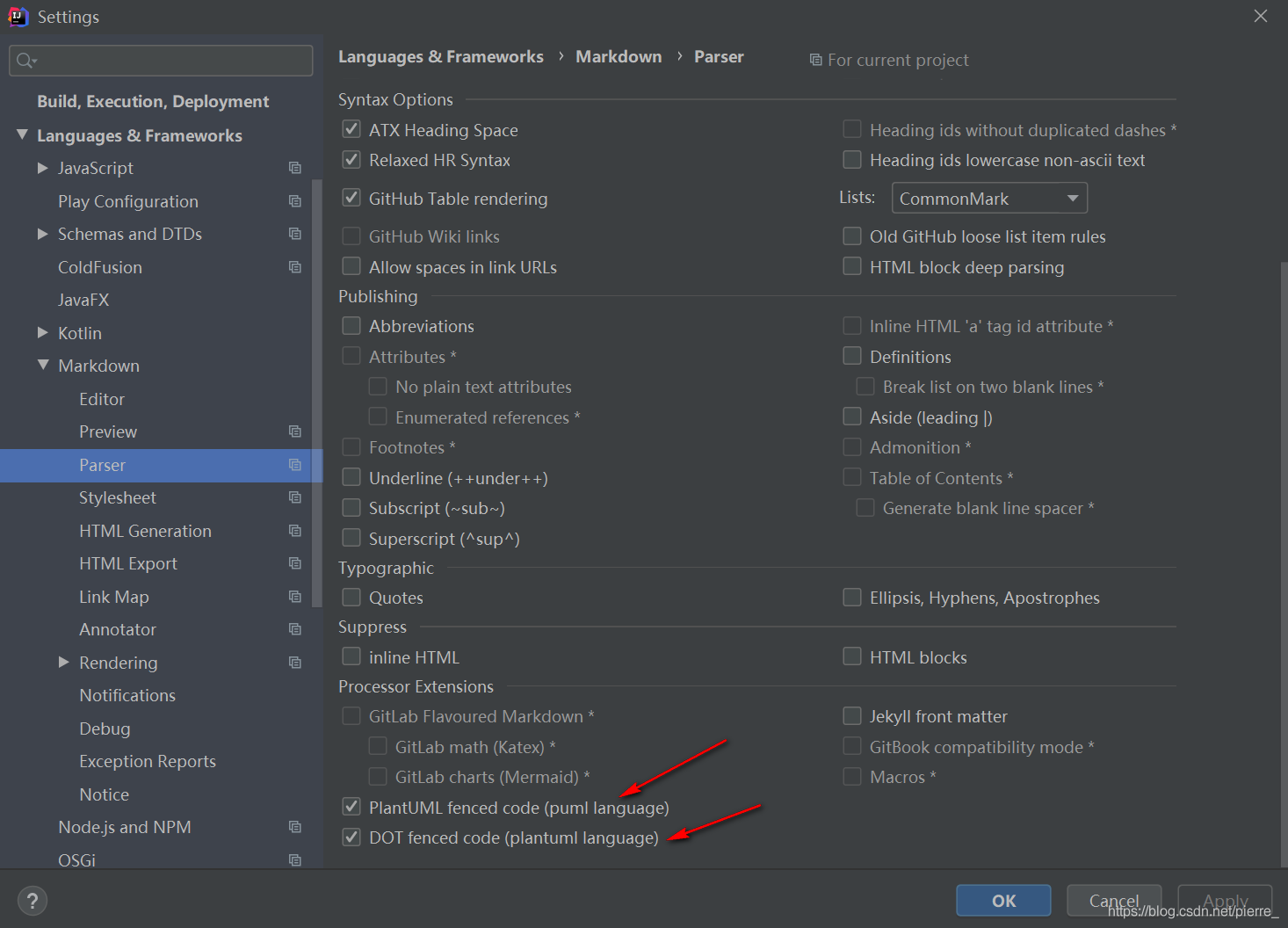Click the Cancel button

pyautogui.click(x=1114, y=901)
